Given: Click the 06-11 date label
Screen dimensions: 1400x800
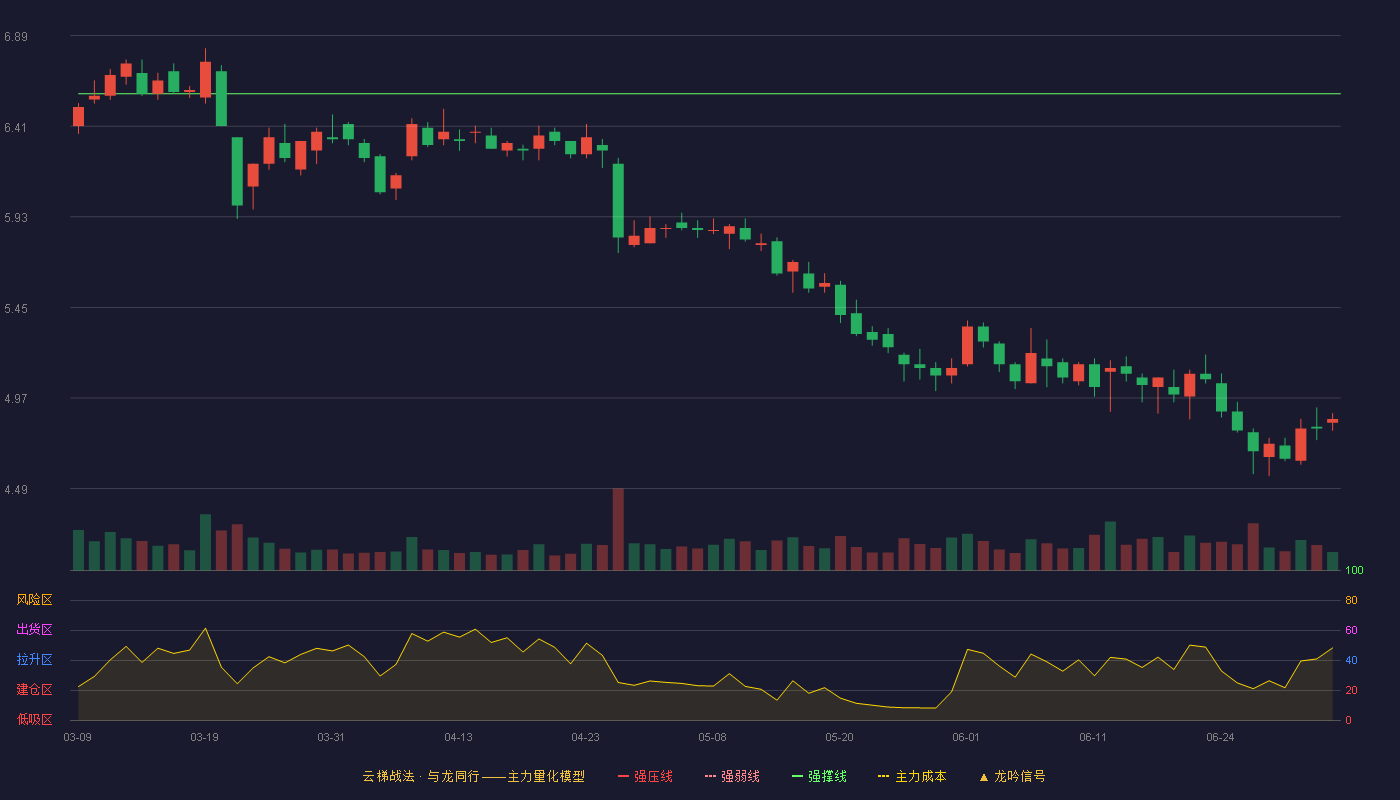Looking at the screenshot, I should pos(1094,738).
